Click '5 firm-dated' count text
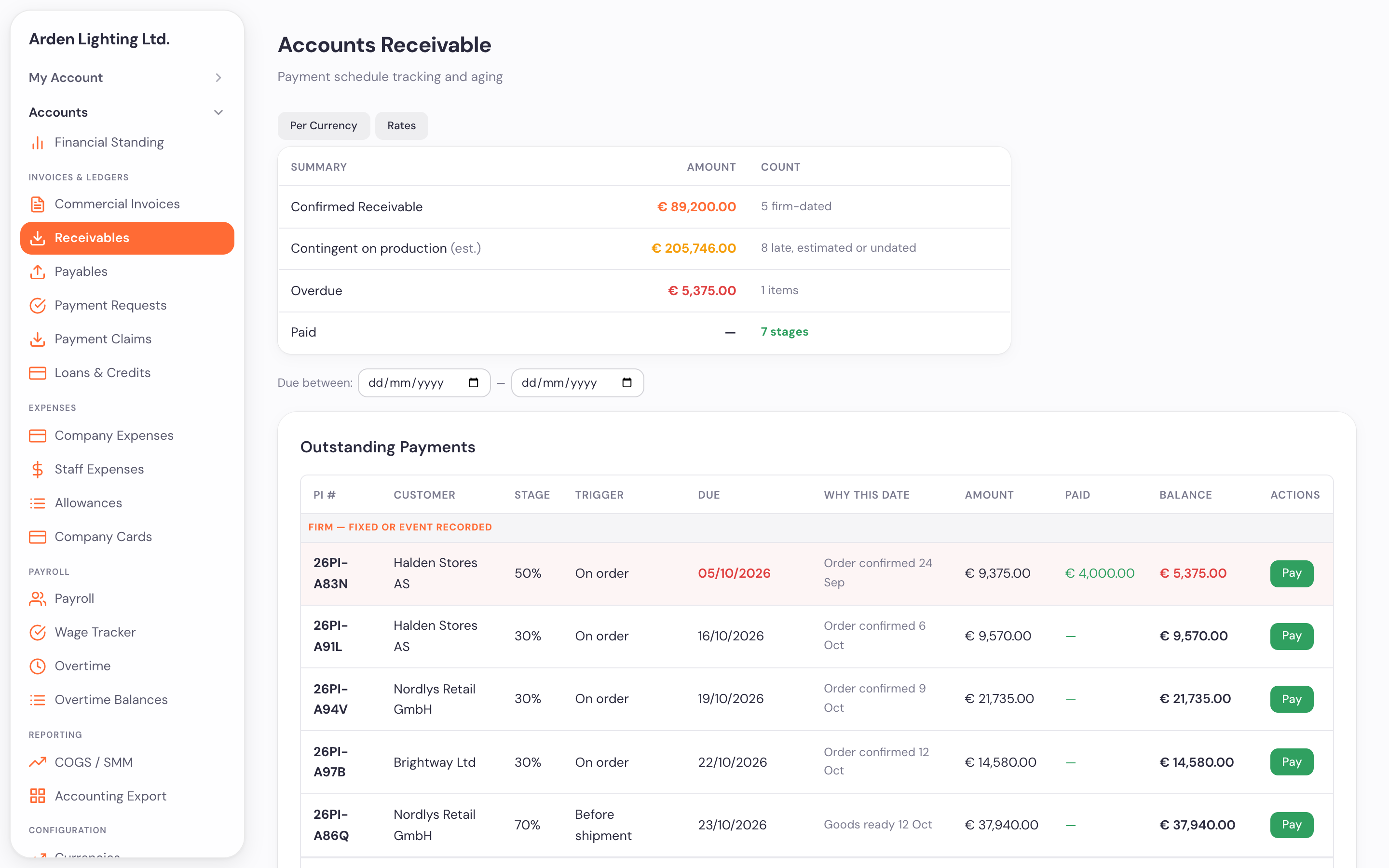 pyautogui.click(x=796, y=206)
